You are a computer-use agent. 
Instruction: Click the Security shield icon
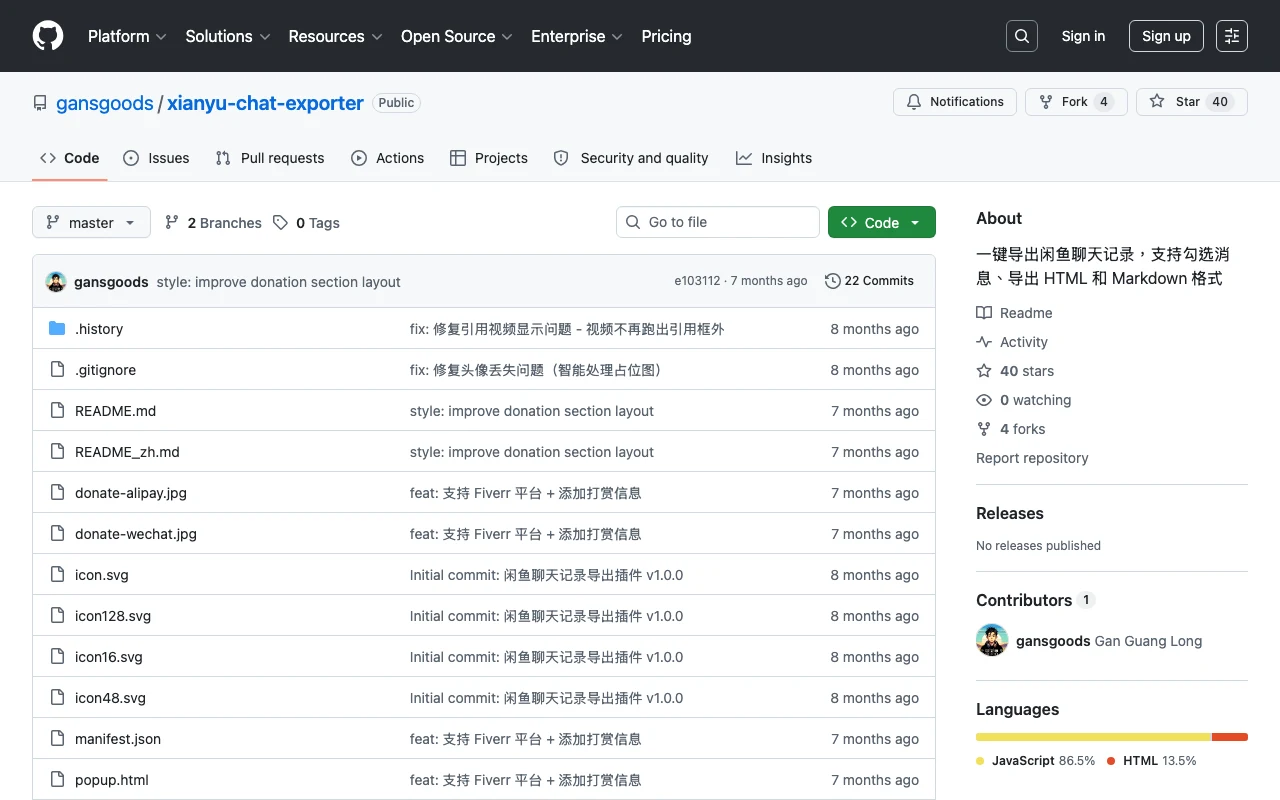(x=561, y=158)
